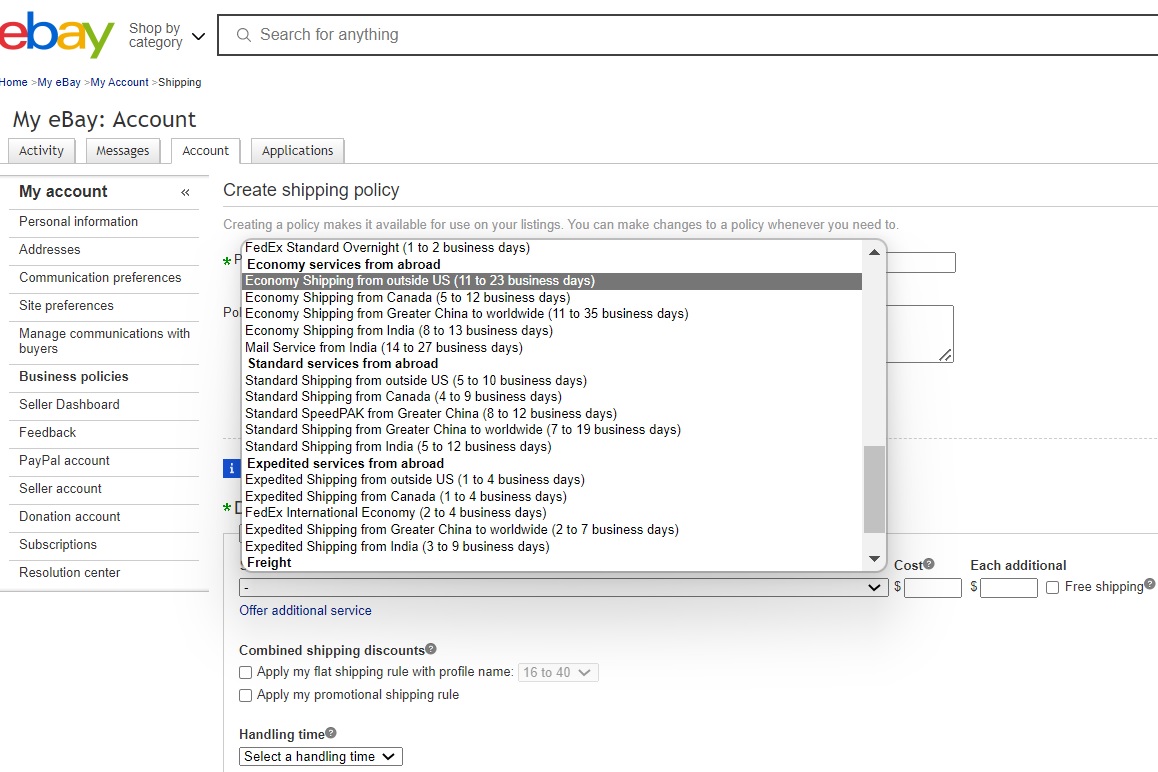Click help icon for Combined shipping discounts
Screen dimensions: 1158x772
tap(431, 649)
